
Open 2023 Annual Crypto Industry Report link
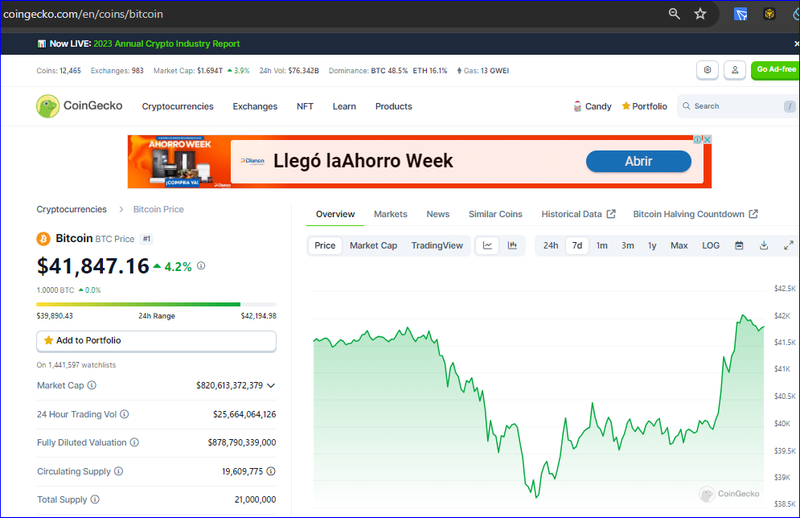[x=166, y=44]
